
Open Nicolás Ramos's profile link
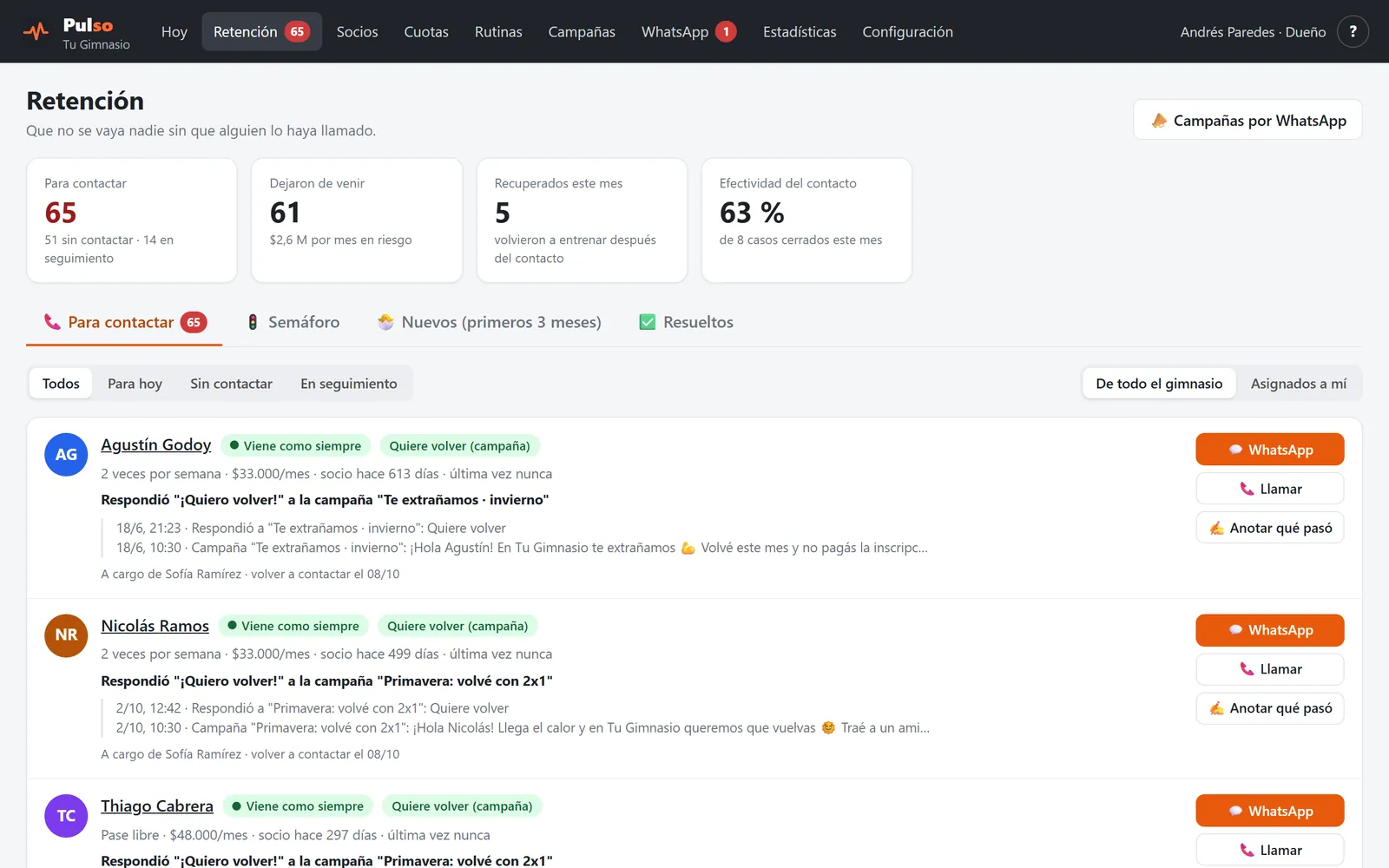155,625
